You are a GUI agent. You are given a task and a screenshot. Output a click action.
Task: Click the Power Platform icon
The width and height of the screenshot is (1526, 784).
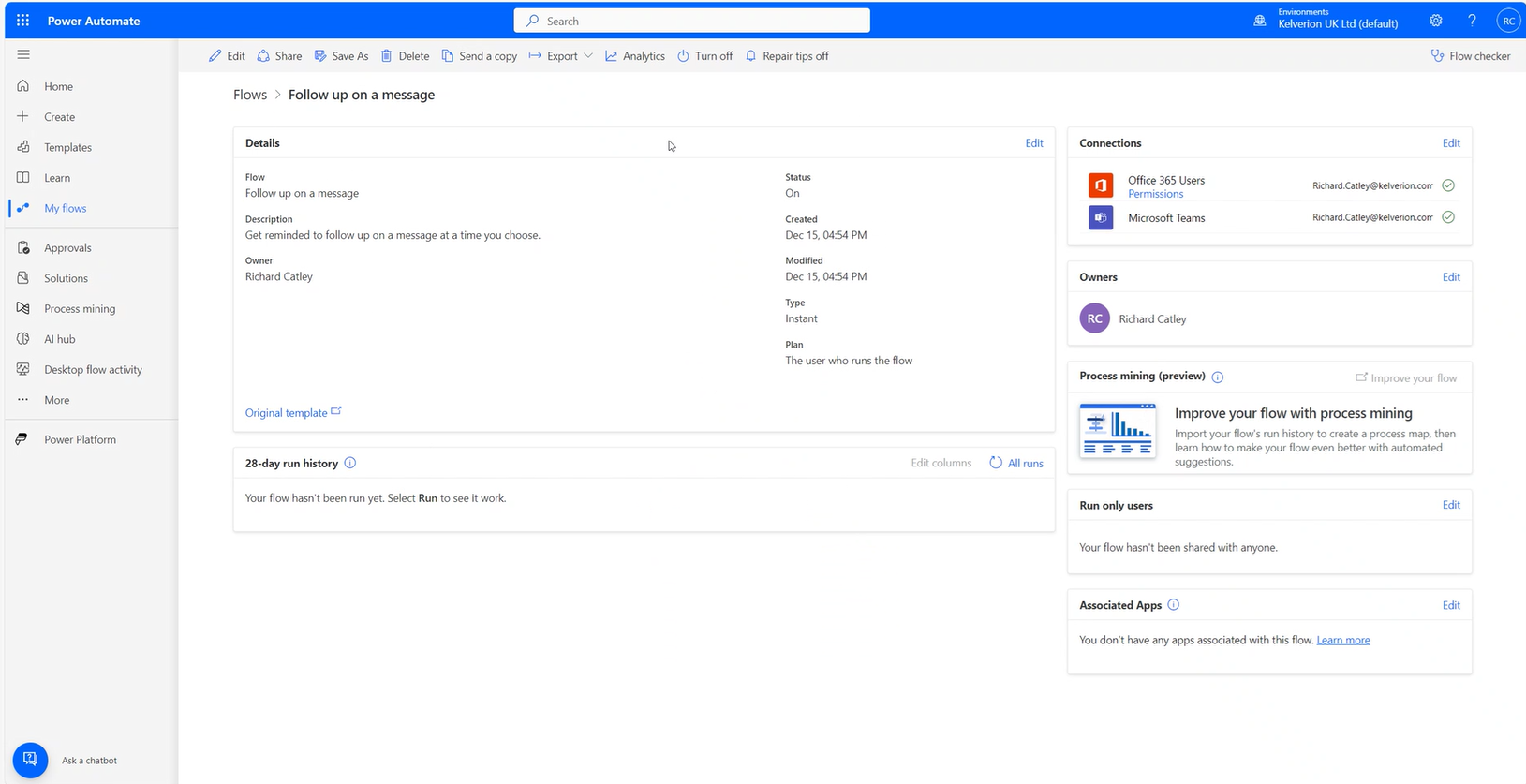tap(22, 439)
